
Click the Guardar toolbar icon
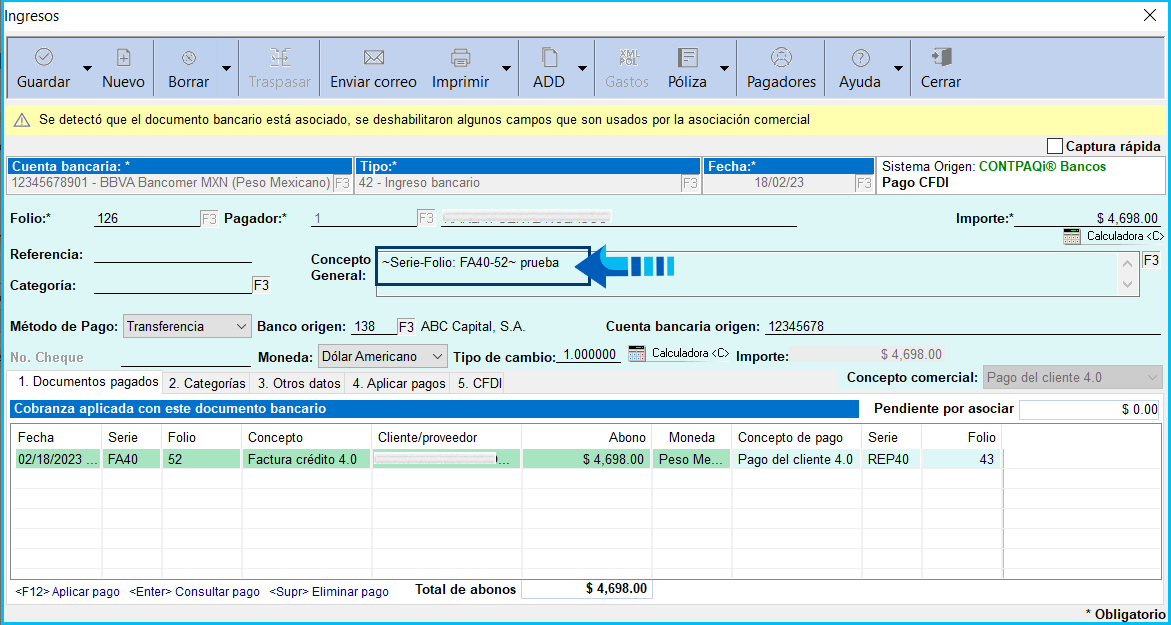44,58
